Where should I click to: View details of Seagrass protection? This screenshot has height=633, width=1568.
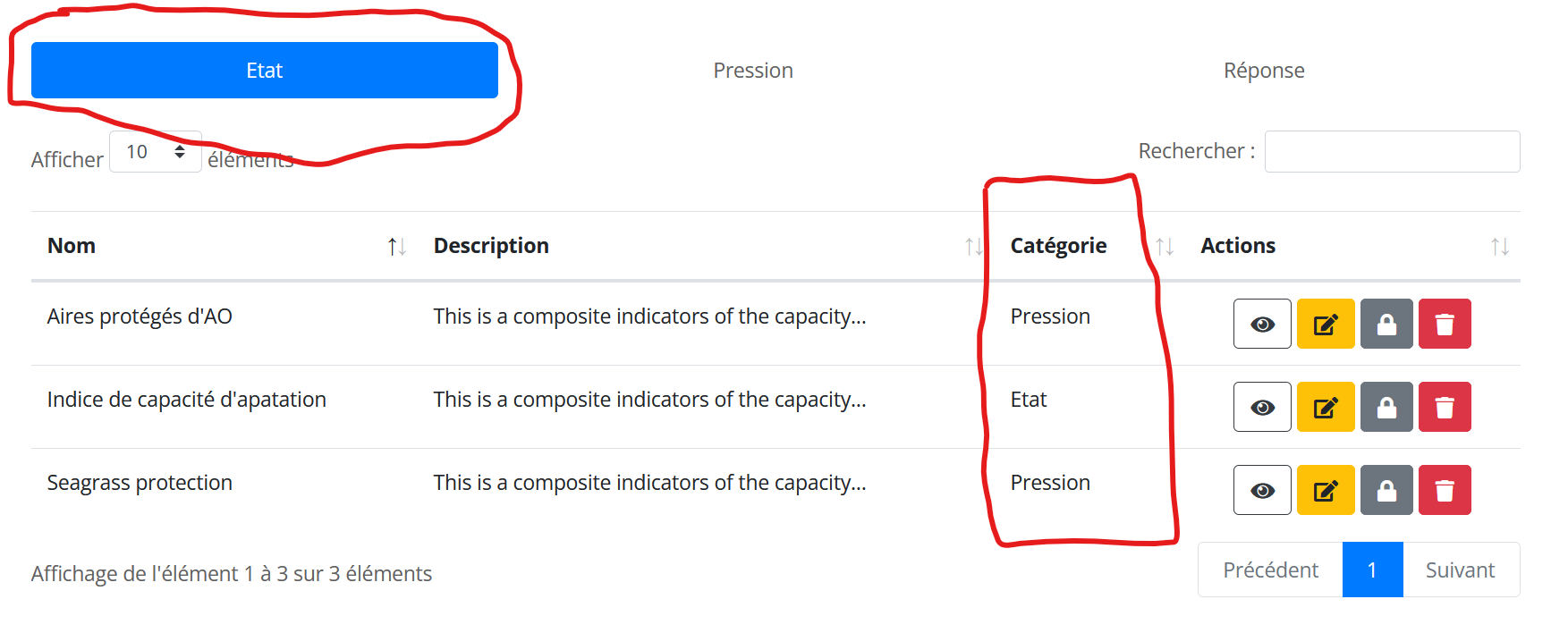click(1262, 490)
